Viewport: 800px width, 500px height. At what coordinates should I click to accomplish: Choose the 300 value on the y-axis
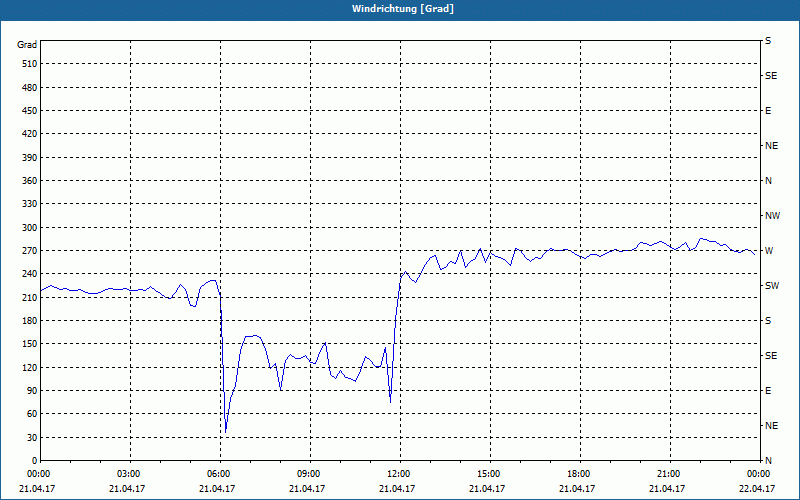29,228
